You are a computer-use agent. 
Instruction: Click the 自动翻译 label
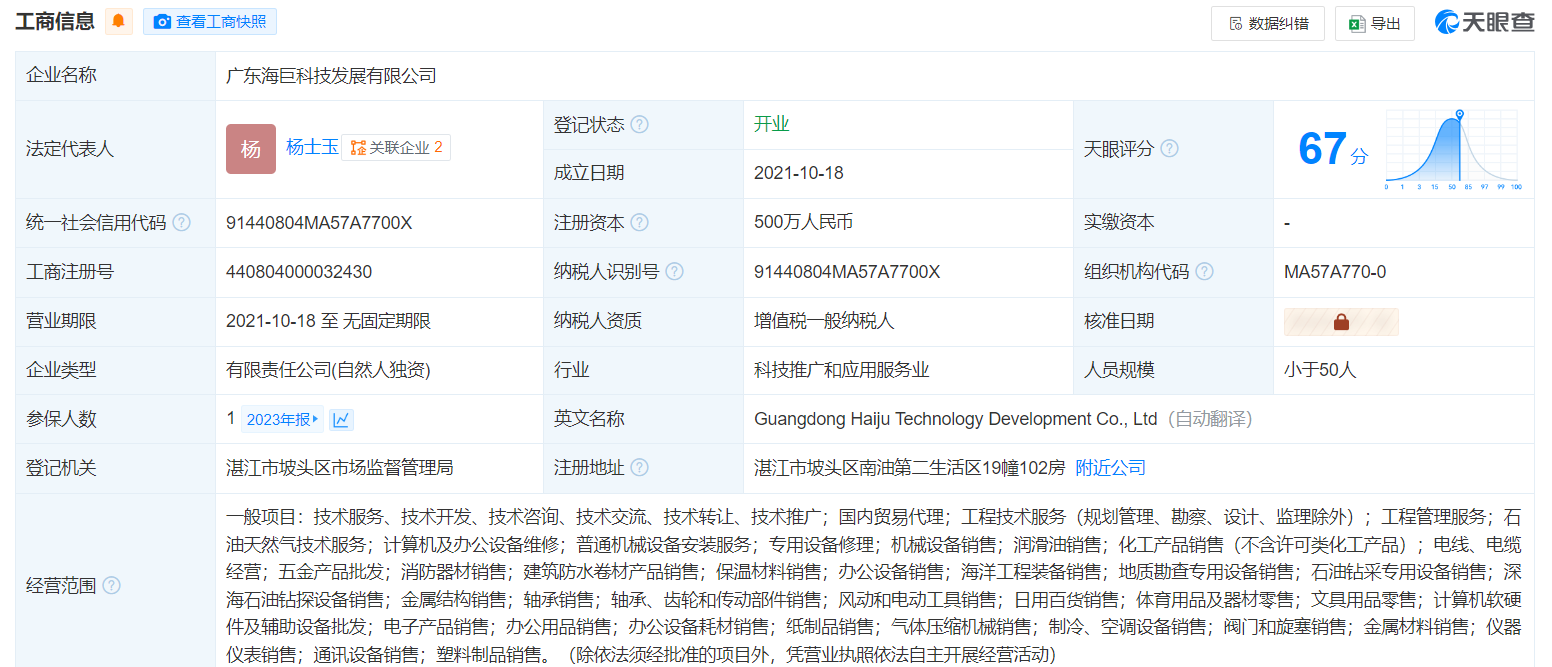(x=1209, y=419)
